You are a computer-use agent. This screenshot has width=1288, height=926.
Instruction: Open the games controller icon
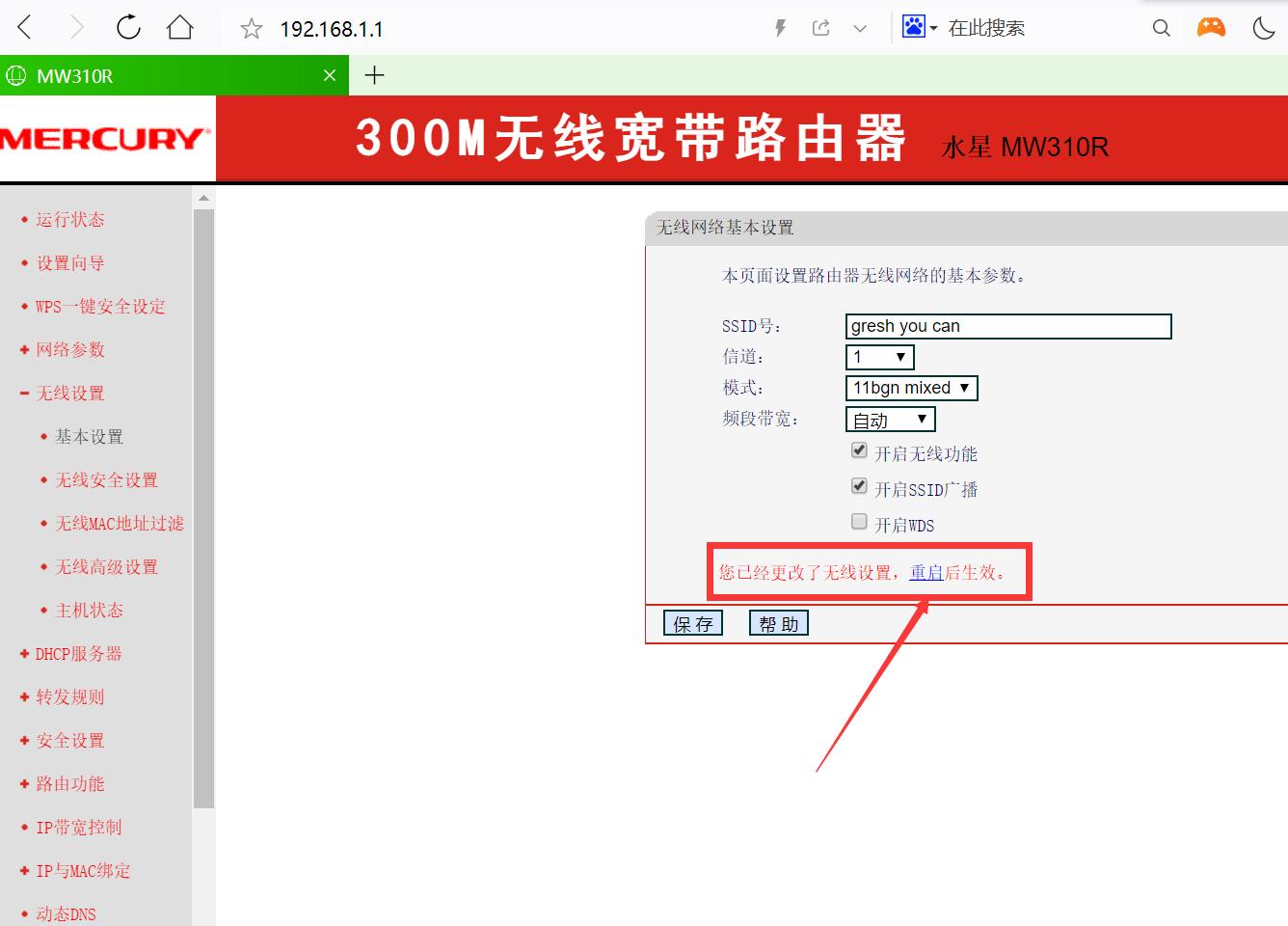point(1211,27)
